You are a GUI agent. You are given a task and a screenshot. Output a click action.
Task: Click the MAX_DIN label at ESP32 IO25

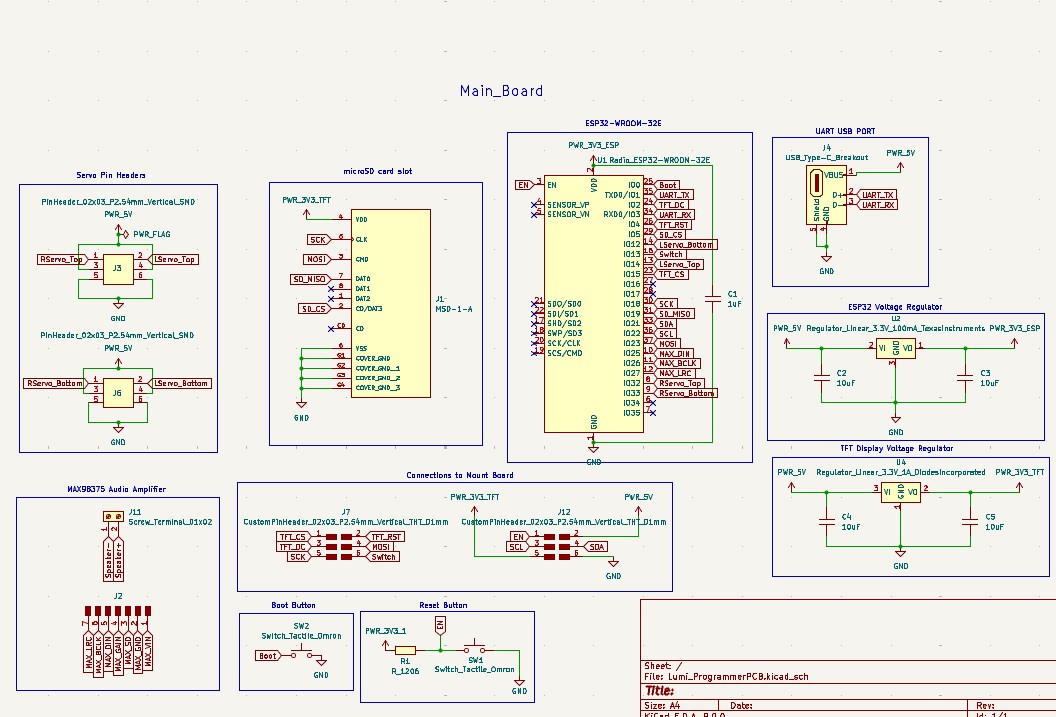(674, 353)
